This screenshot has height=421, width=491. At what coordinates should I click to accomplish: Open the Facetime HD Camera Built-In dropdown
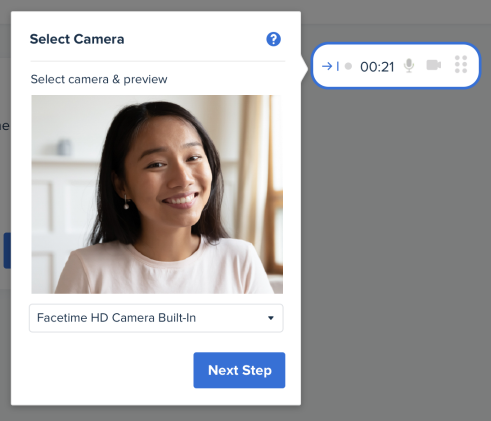click(x=156, y=318)
